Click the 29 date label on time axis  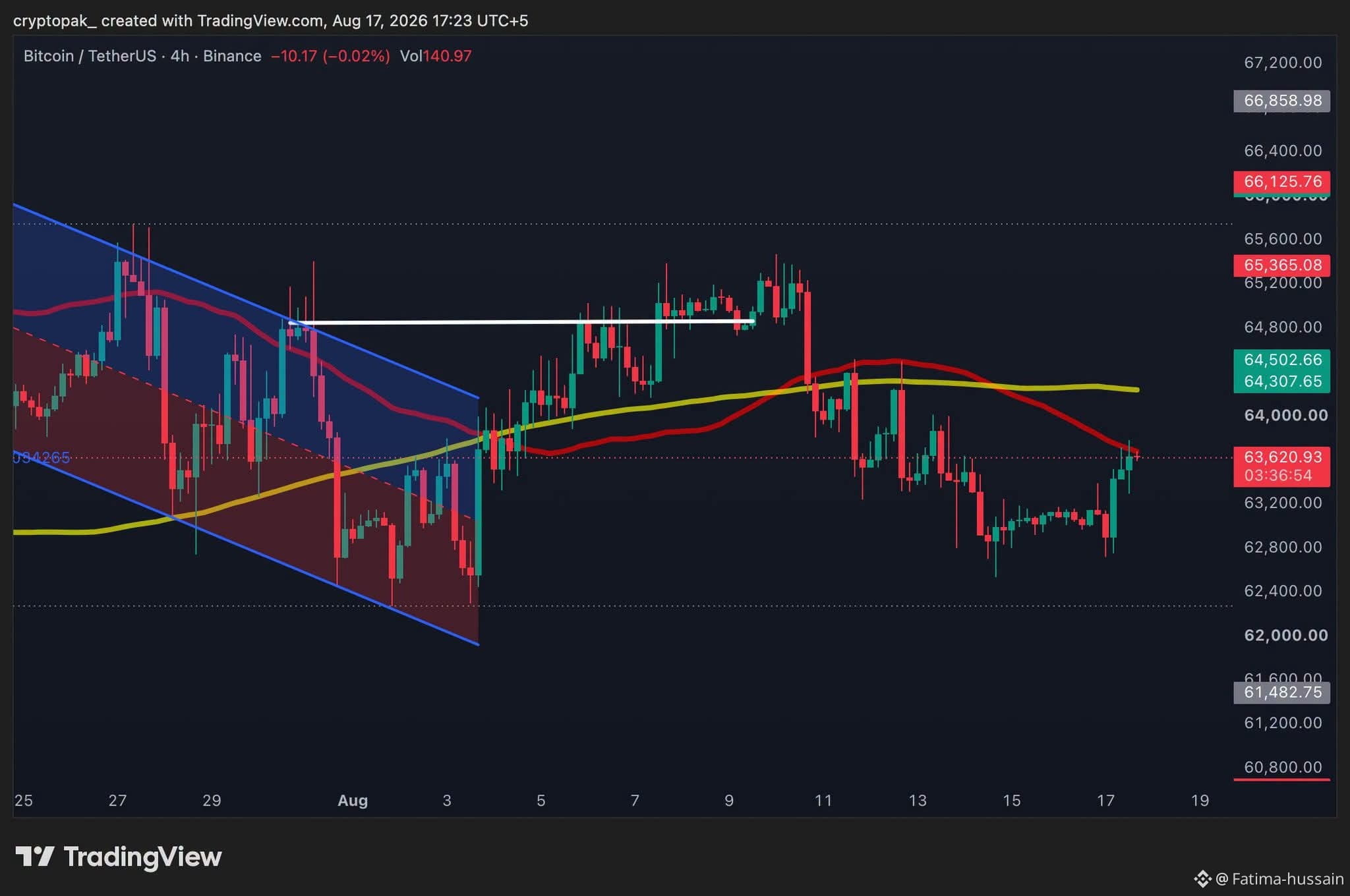pos(212,800)
